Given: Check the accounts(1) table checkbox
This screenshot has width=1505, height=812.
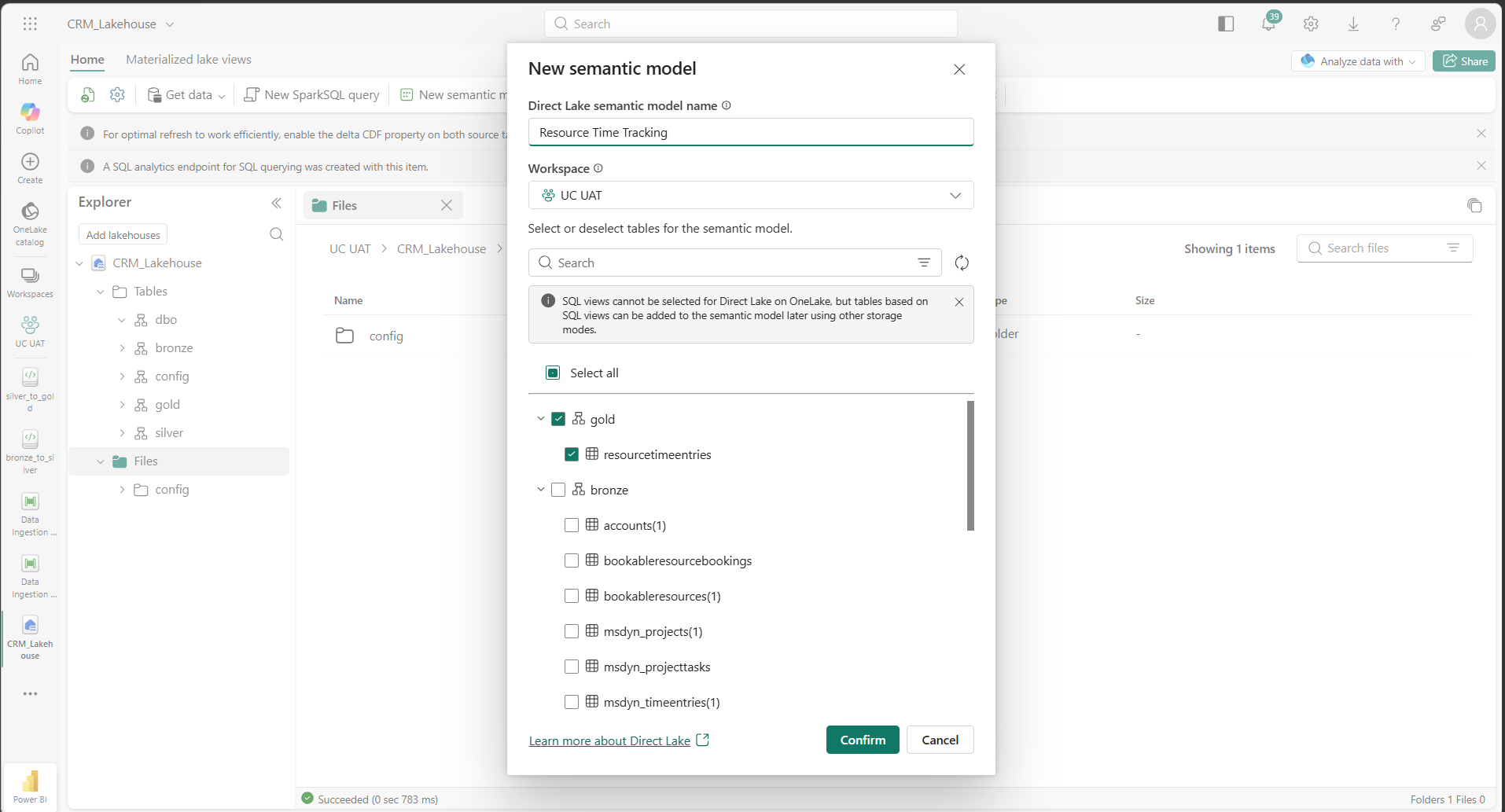Looking at the screenshot, I should click(572, 525).
